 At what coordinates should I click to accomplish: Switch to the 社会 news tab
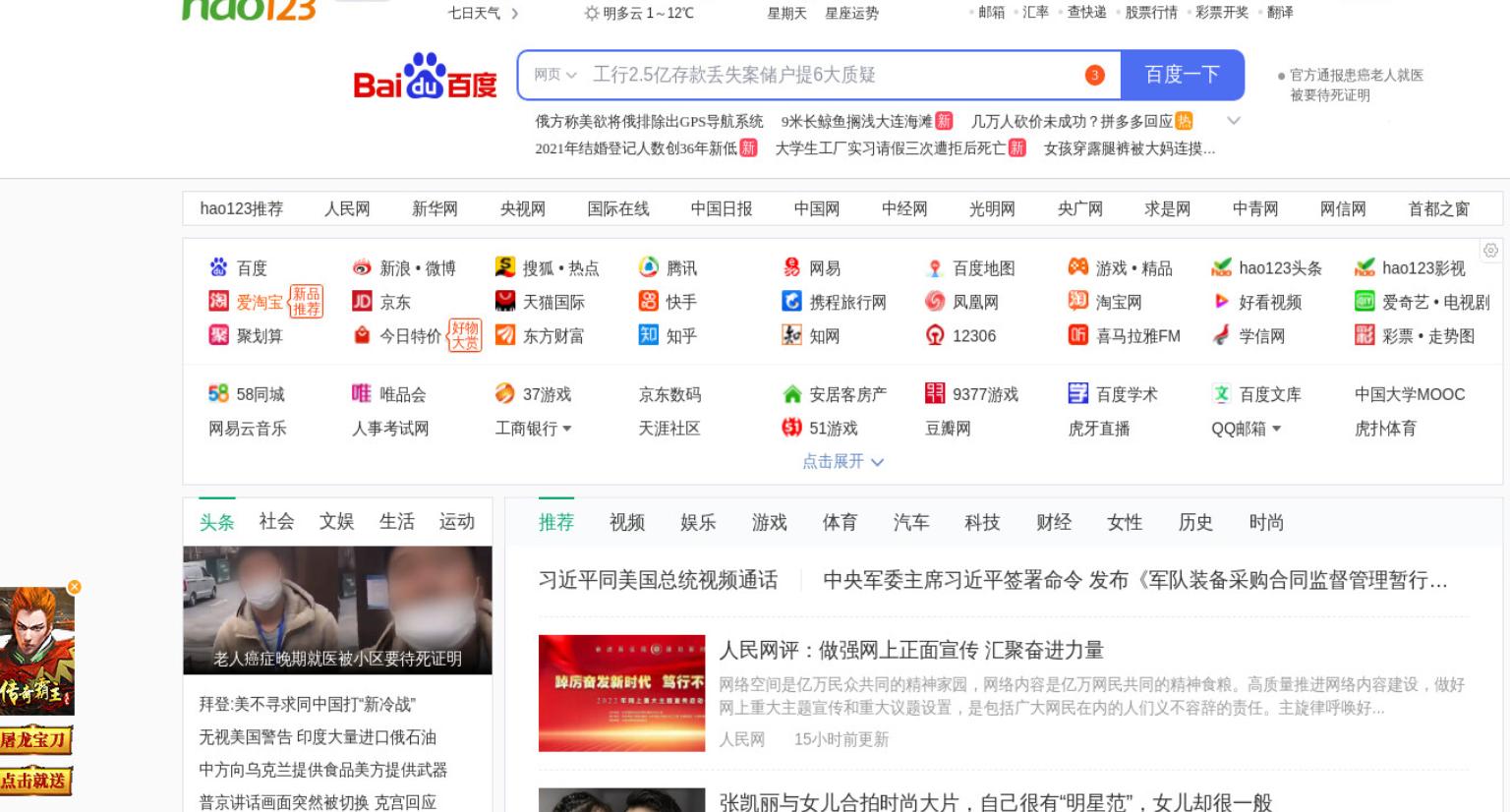(x=276, y=521)
